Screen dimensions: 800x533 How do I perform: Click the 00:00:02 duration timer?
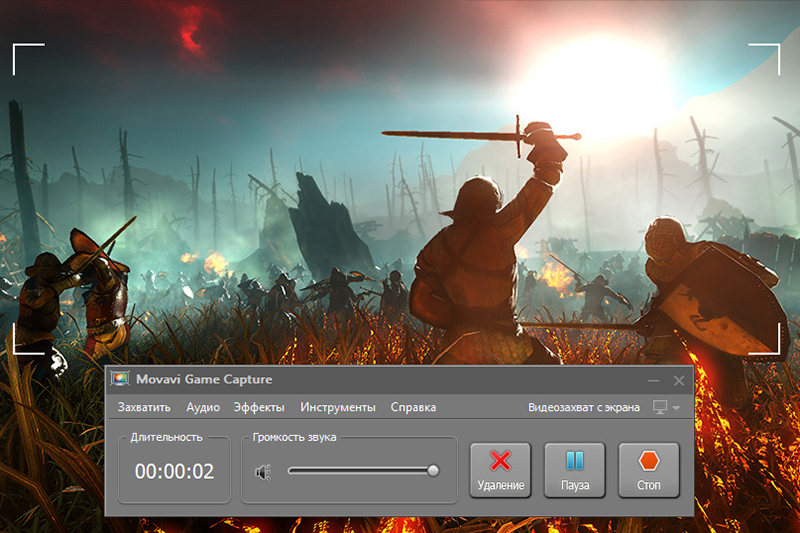tap(174, 471)
